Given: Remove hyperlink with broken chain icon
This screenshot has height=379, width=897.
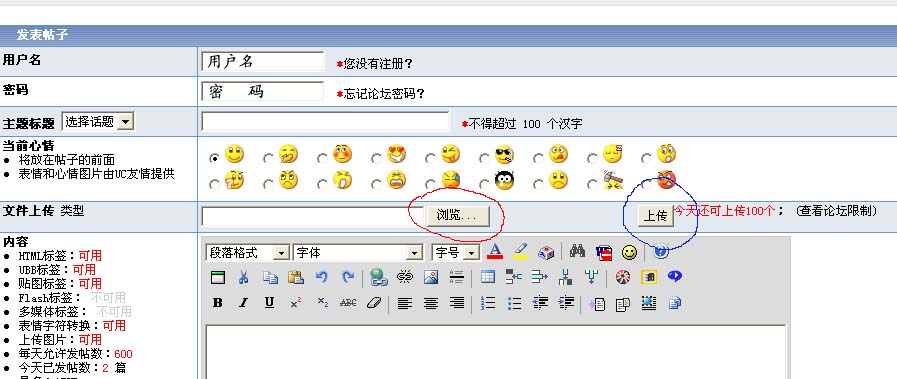Looking at the screenshot, I should pos(405,278).
